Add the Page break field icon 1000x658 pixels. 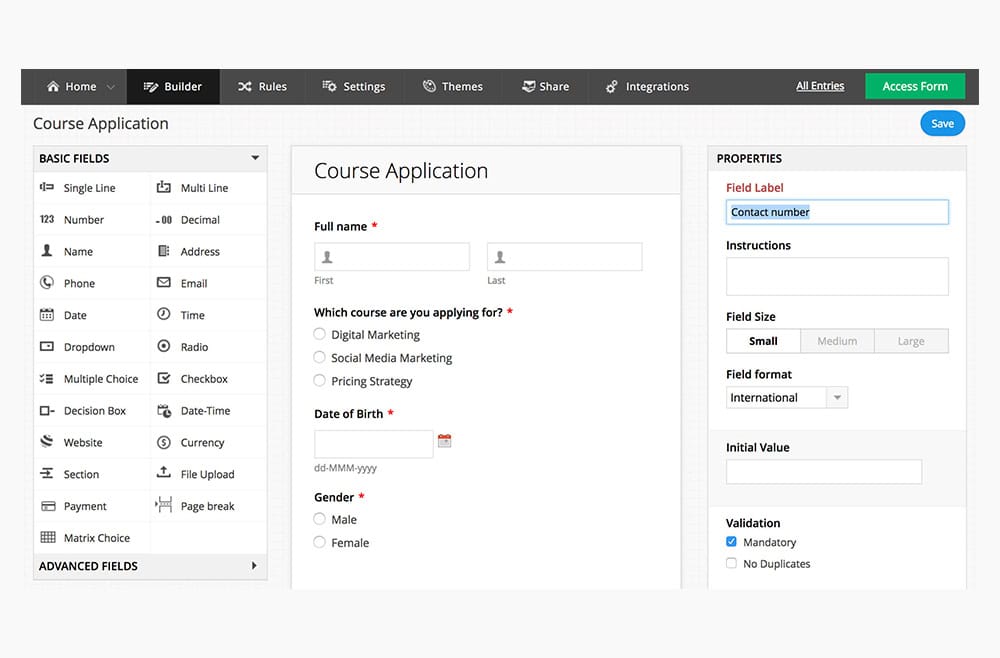tap(164, 505)
